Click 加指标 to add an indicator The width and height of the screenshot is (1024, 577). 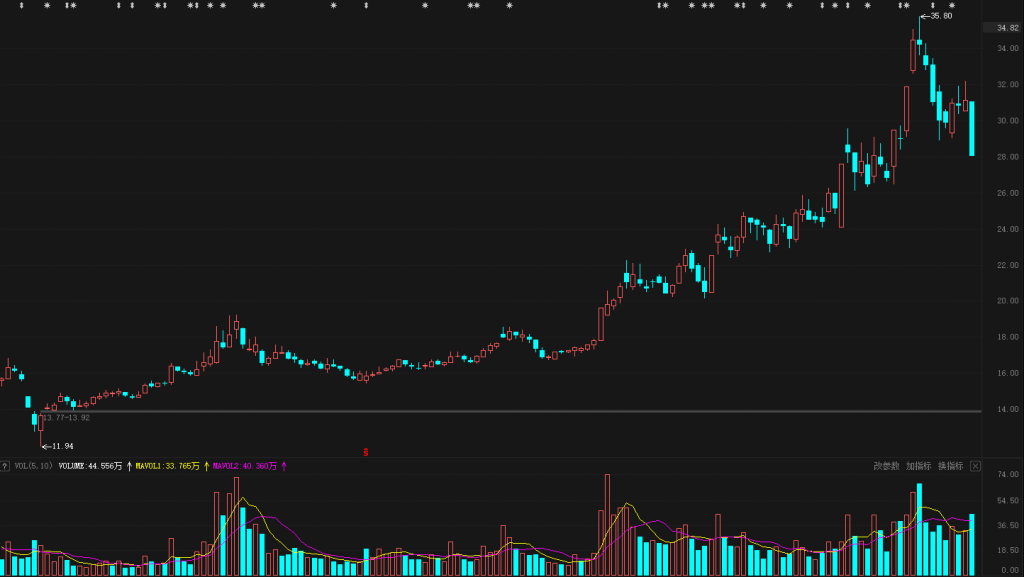click(x=918, y=466)
